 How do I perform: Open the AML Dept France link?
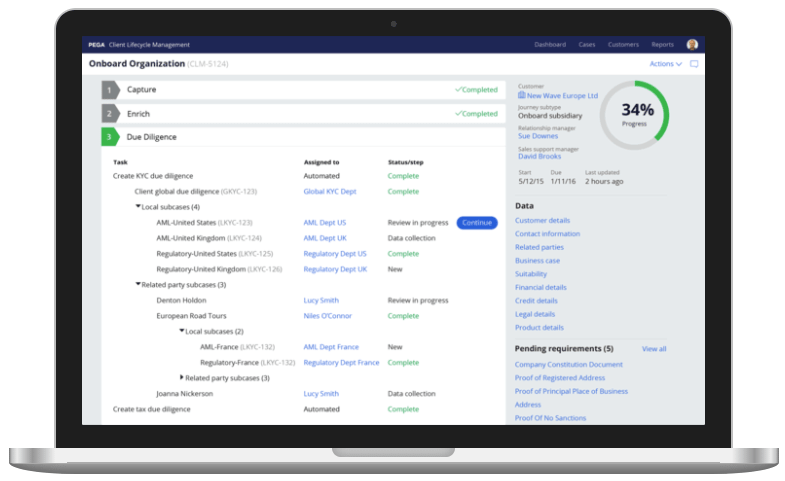point(331,347)
